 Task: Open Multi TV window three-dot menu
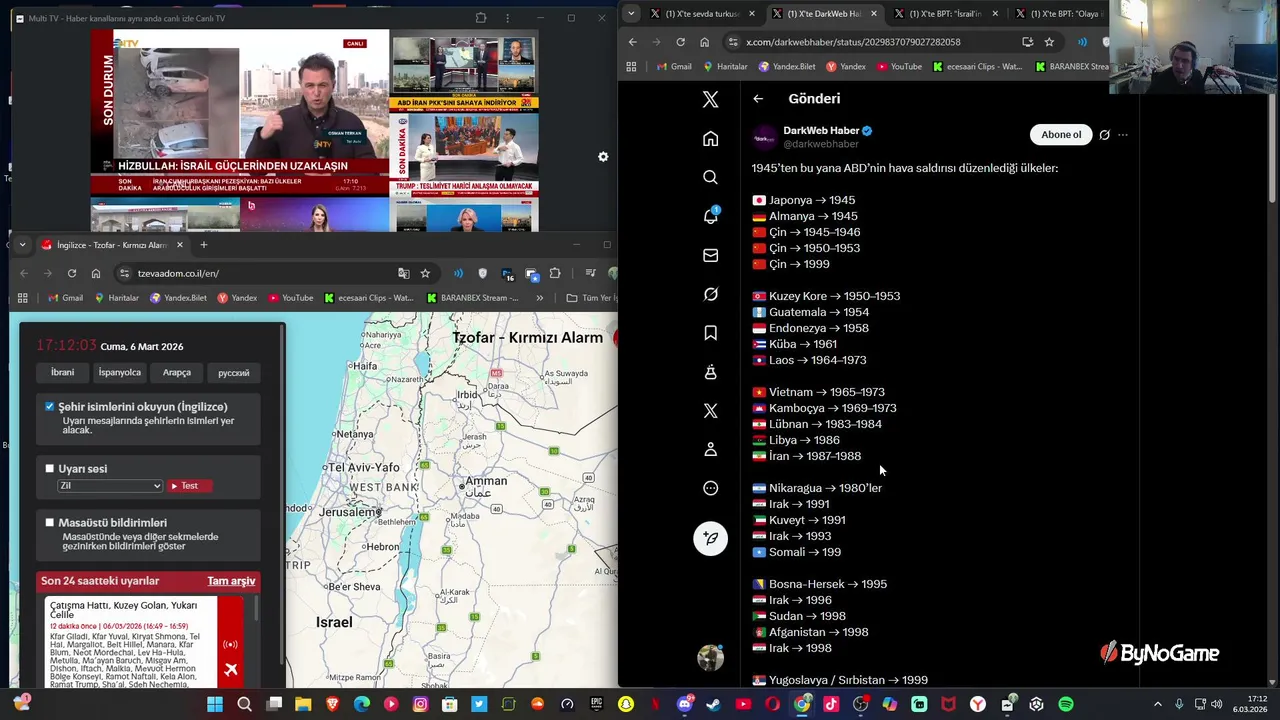pos(507,18)
